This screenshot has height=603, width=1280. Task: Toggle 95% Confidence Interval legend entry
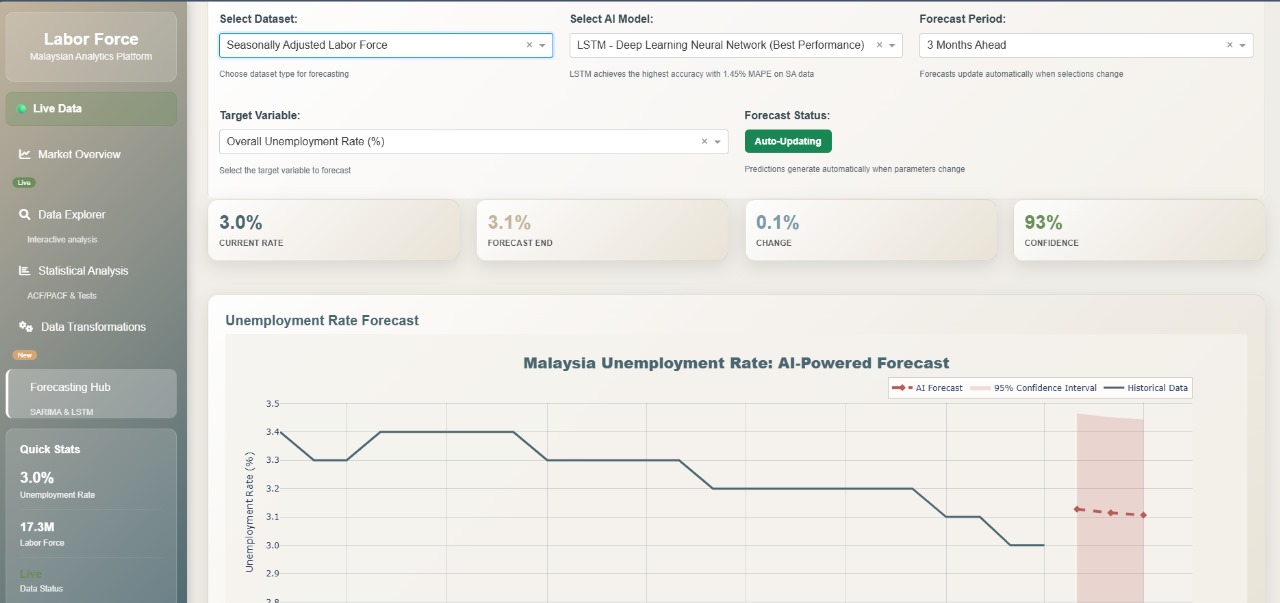tap(1034, 388)
